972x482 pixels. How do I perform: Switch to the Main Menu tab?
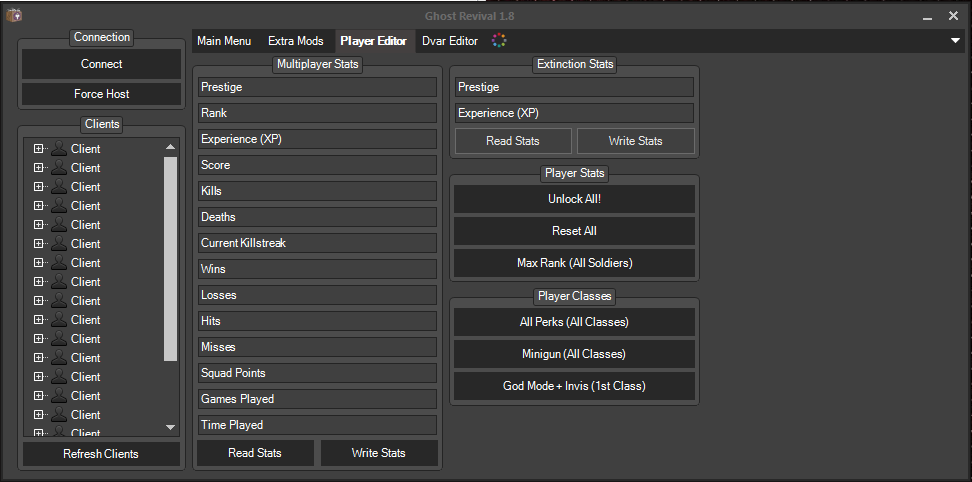coord(224,41)
